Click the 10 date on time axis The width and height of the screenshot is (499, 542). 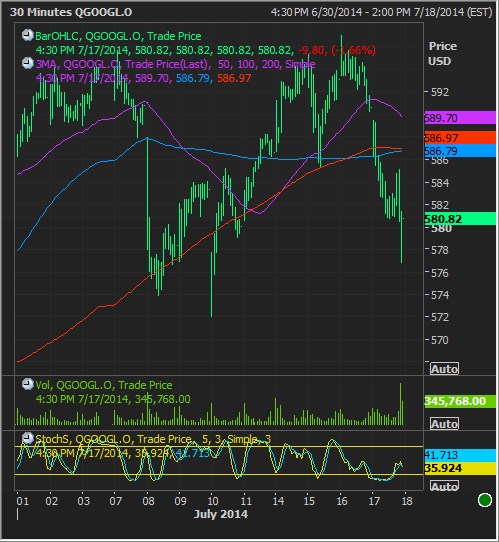(213, 501)
